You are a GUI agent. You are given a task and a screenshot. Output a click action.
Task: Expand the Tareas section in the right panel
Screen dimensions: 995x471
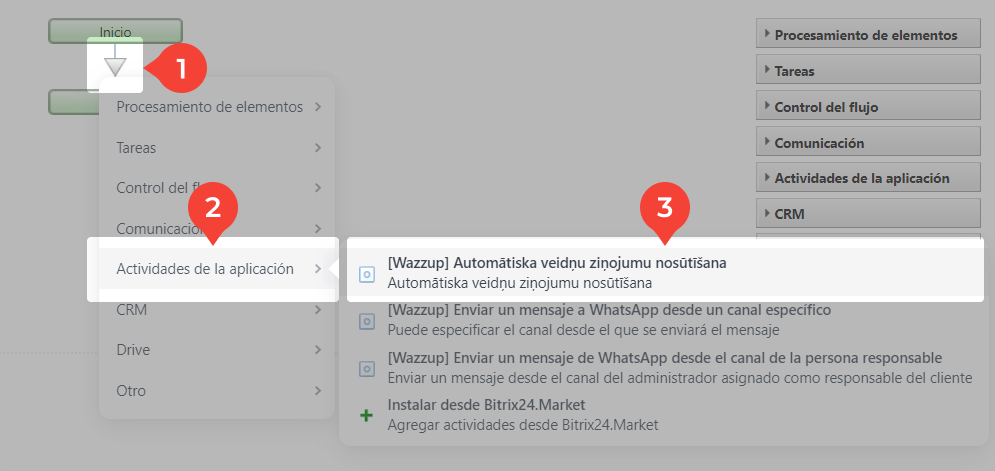coord(867,71)
